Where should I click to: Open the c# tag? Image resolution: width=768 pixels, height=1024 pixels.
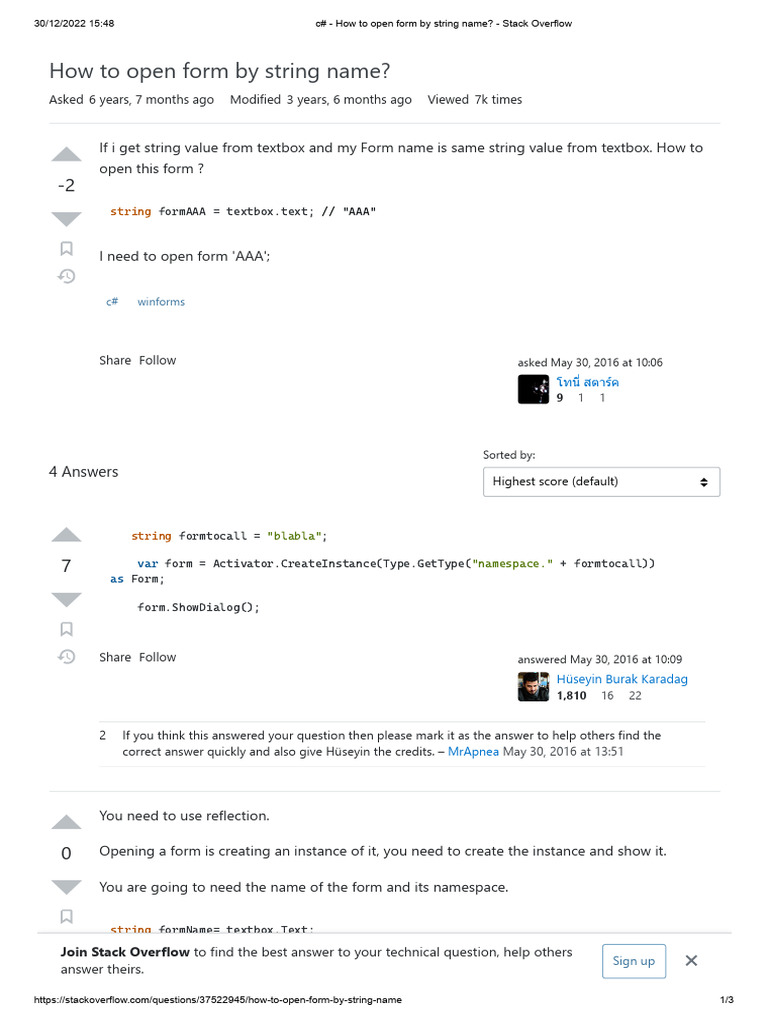pyautogui.click(x=112, y=302)
